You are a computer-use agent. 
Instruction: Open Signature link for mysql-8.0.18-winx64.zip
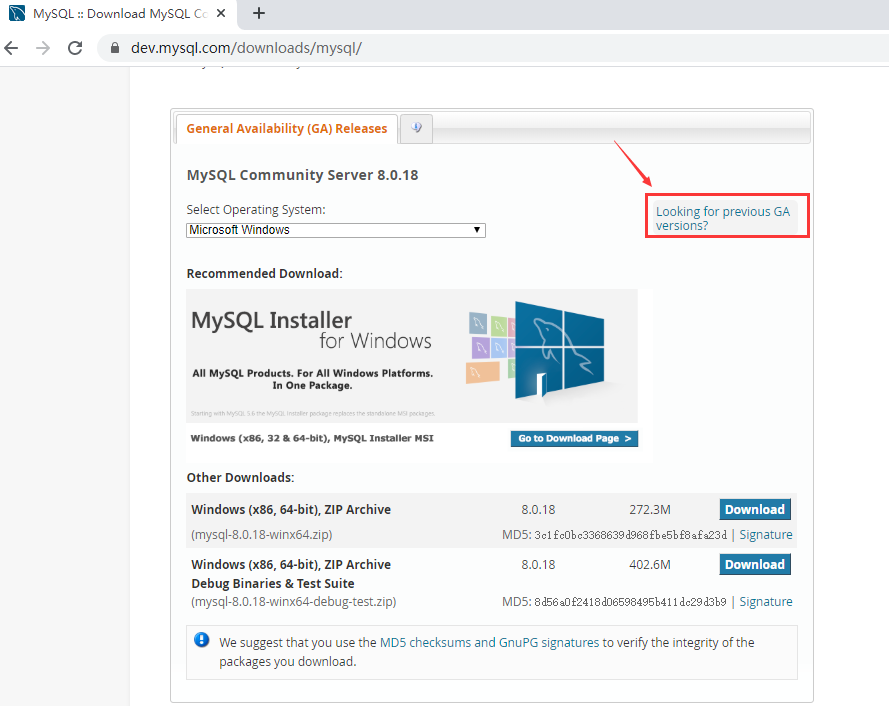coord(766,535)
